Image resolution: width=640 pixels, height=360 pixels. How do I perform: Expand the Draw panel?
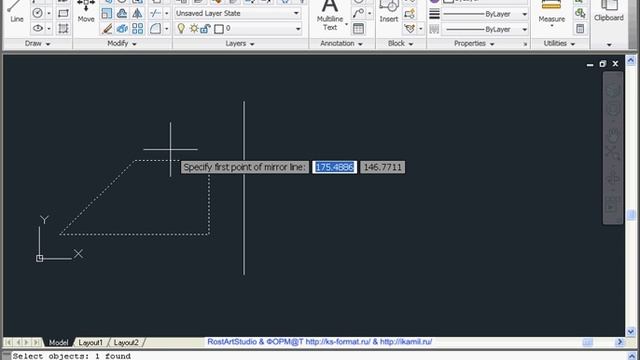point(38,43)
